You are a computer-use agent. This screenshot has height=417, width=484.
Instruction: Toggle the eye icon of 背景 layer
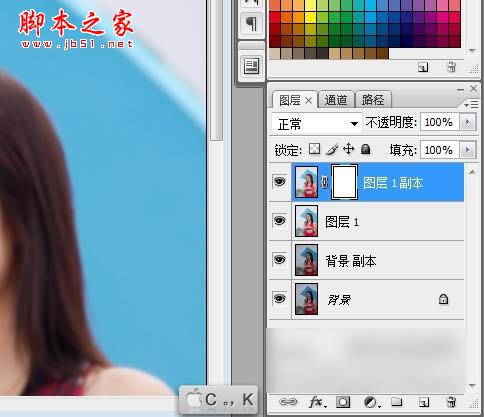tap(280, 298)
